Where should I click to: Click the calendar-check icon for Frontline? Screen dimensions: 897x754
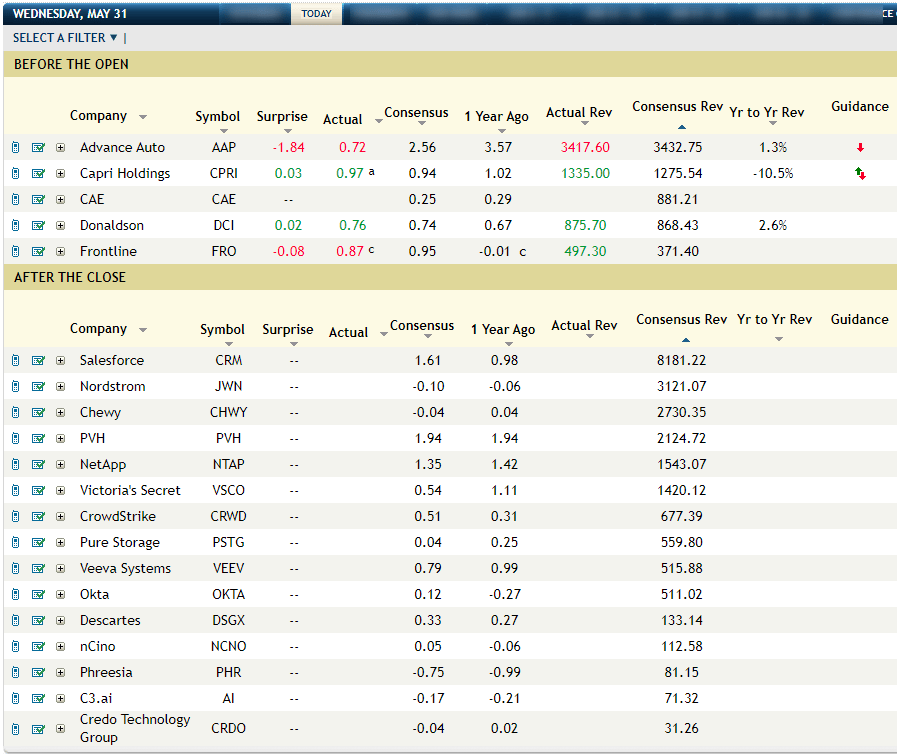pyautogui.click(x=38, y=252)
